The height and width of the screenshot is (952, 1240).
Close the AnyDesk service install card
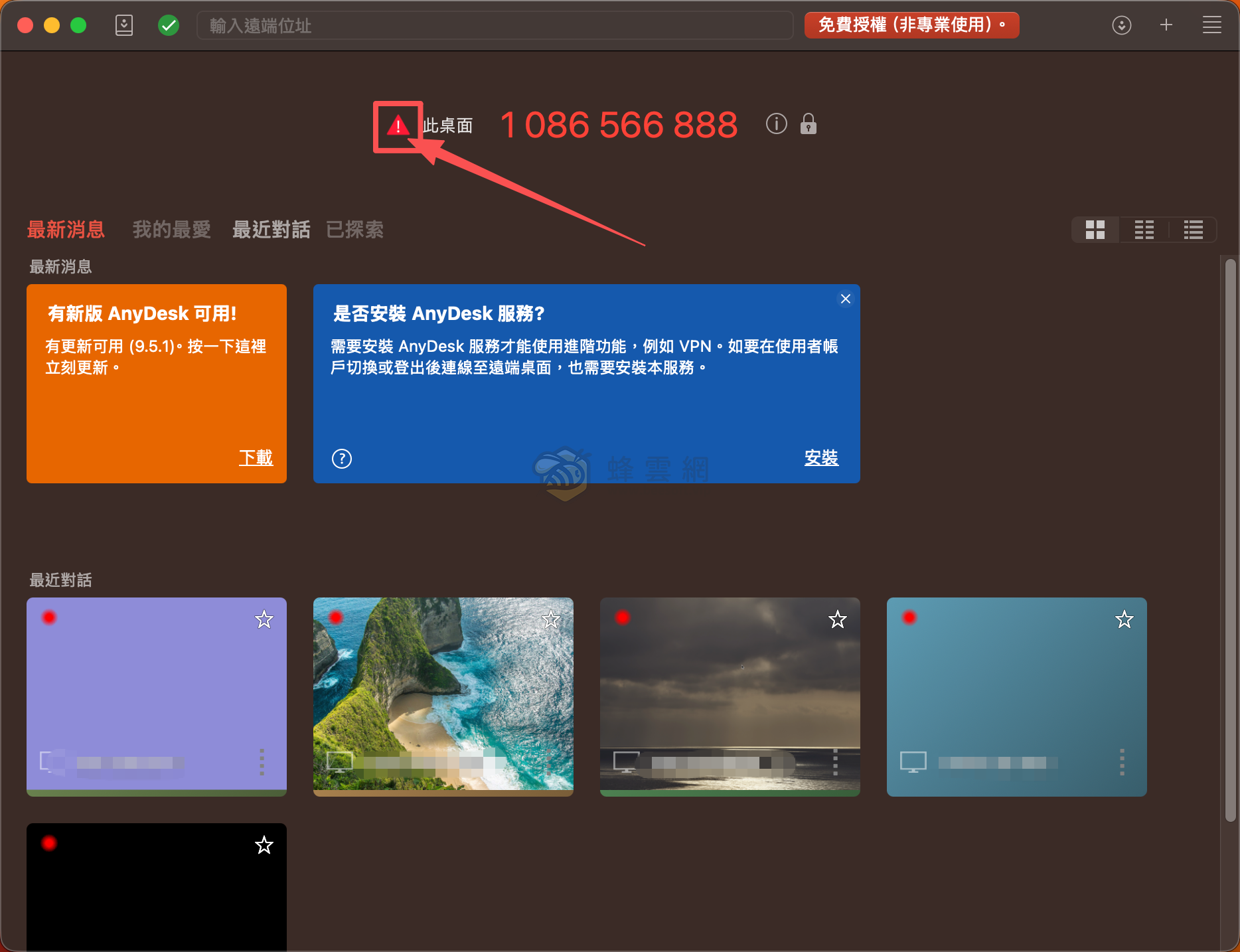(845, 299)
